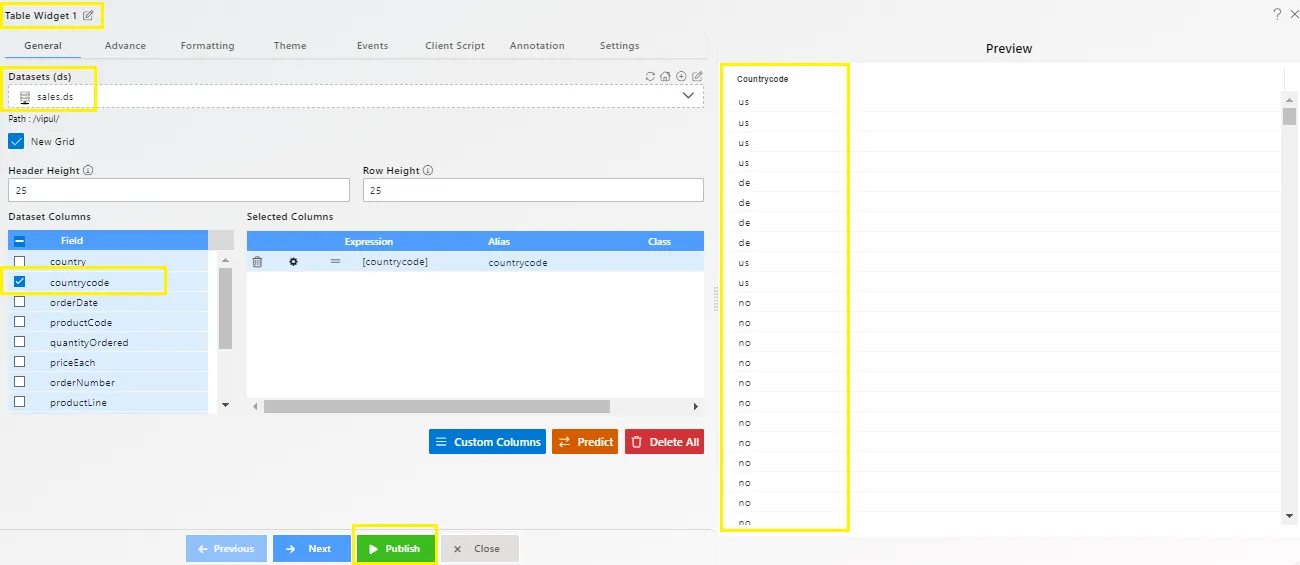Click the Header Height input field
Image resolution: width=1300 pixels, height=565 pixels.
coord(179,190)
